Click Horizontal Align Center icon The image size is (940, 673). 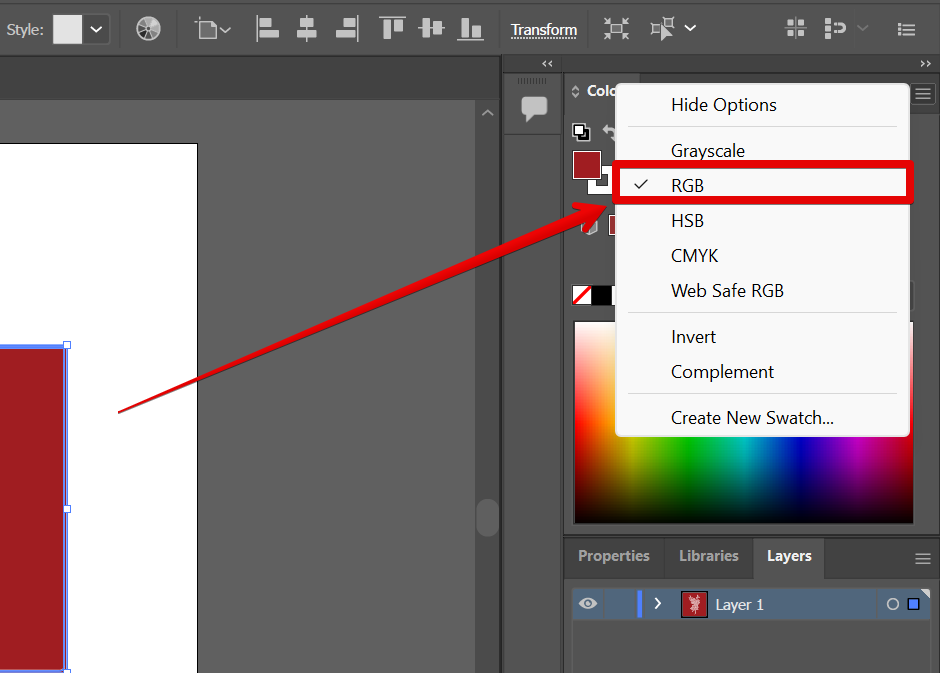click(307, 29)
